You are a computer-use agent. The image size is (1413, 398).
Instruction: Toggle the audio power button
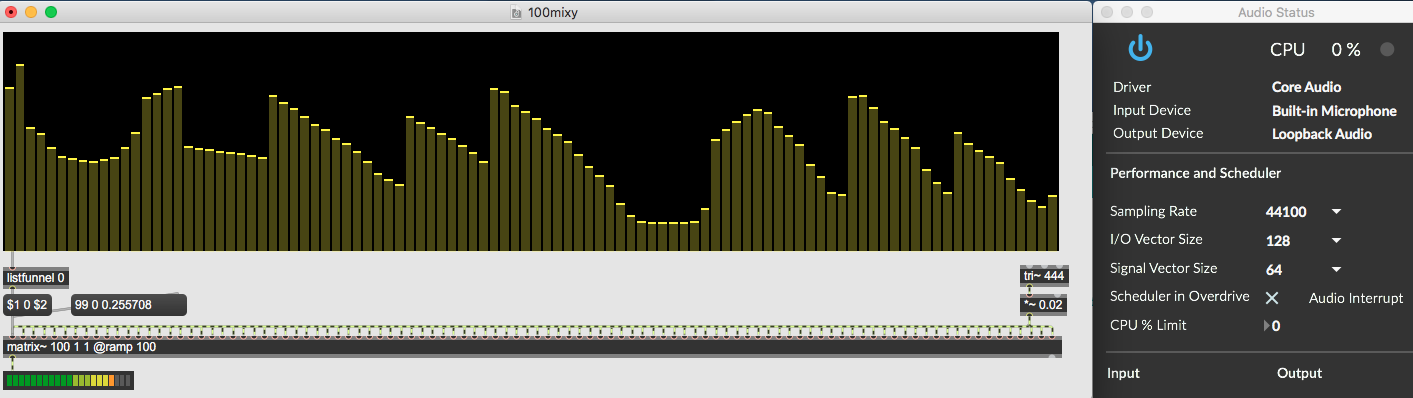point(1141,48)
